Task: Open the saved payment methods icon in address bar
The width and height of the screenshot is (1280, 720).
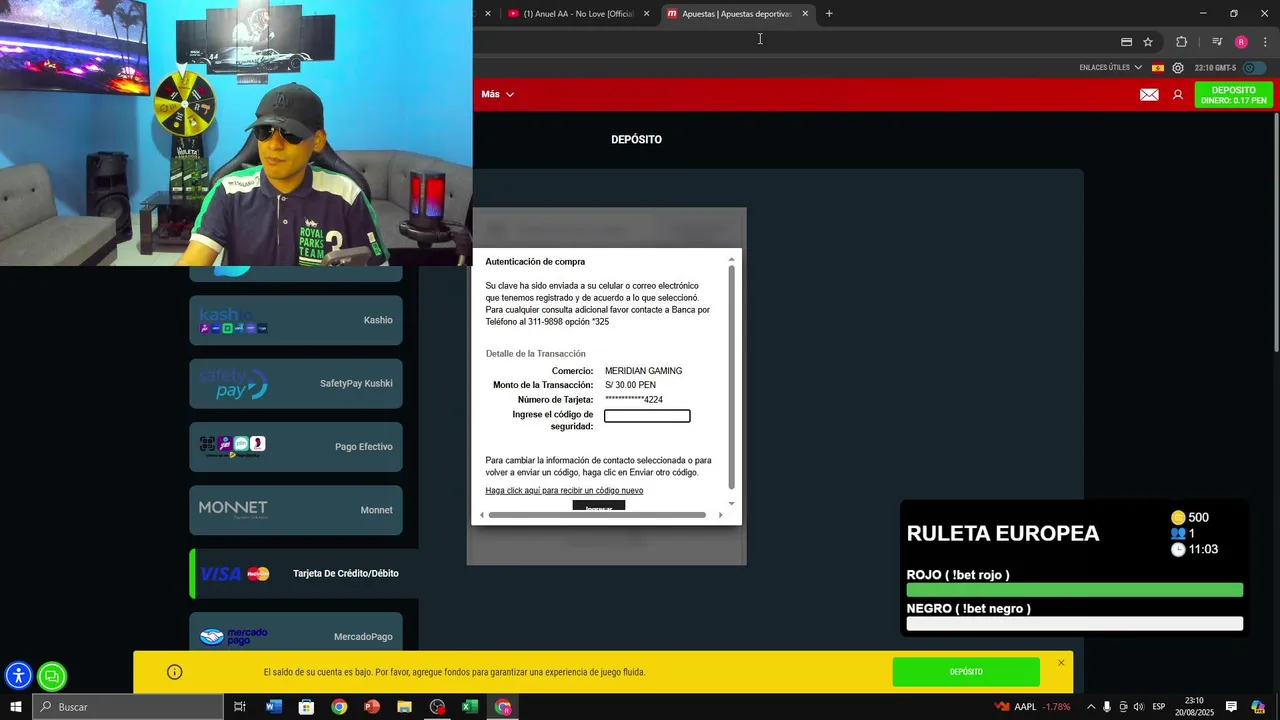Action: (1126, 42)
